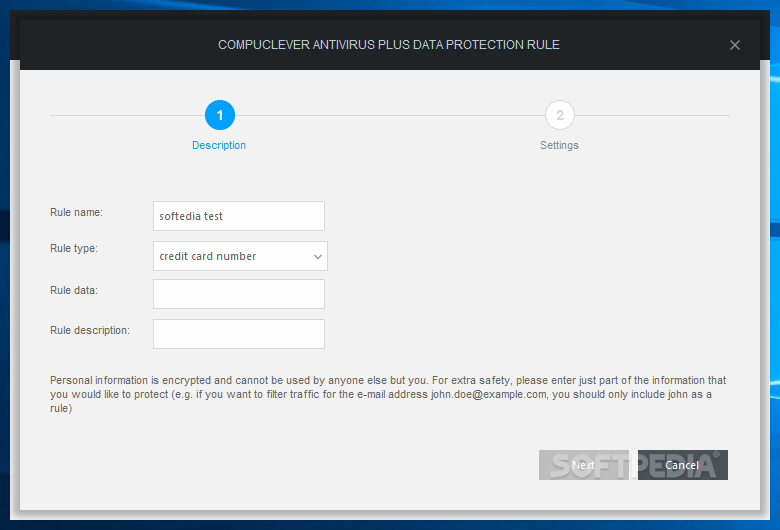Click the 'Rule name:' label

tap(76, 212)
